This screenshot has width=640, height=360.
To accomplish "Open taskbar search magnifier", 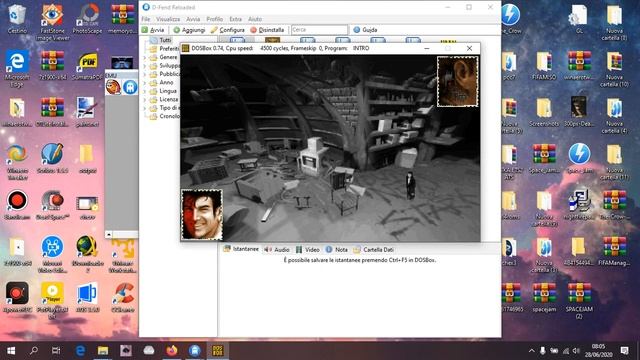I will pos(34,351).
